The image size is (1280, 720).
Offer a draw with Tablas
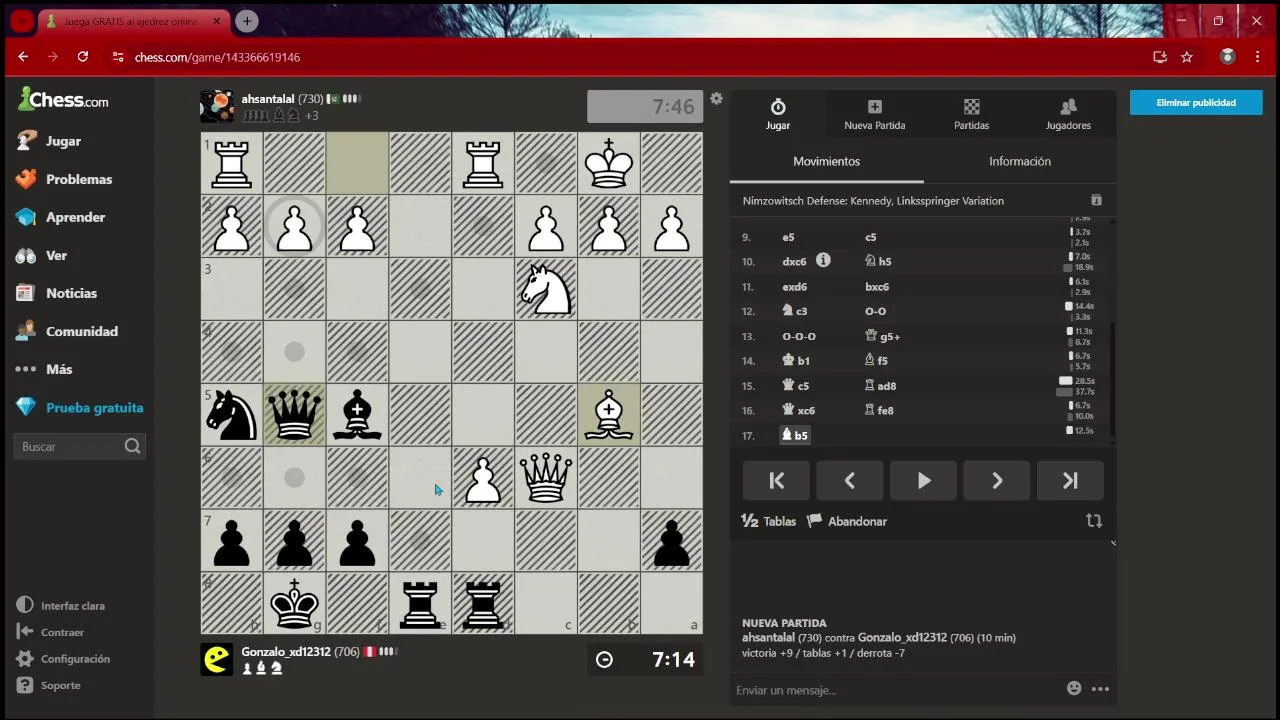(769, 521)
